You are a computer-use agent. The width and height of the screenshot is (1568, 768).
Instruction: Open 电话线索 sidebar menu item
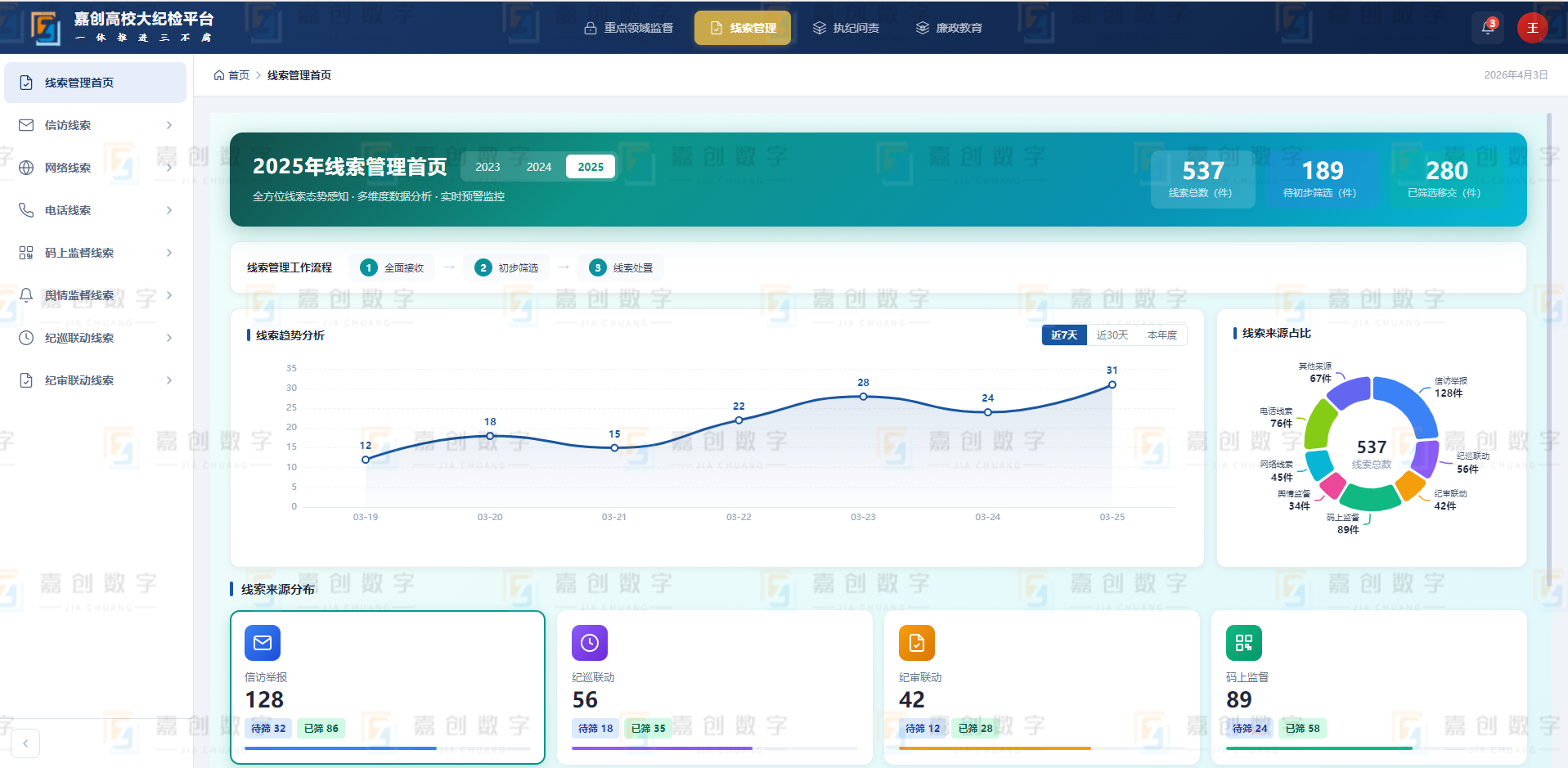(x=96, y=210)
